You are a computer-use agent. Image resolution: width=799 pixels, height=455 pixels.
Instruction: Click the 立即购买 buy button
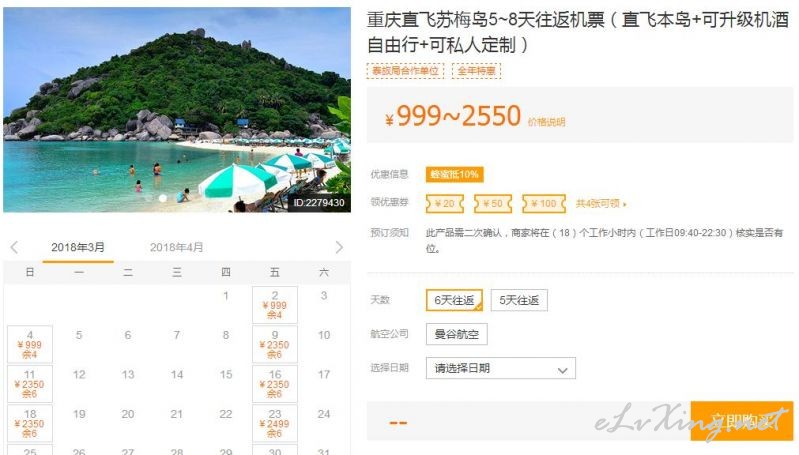(742, 421)
